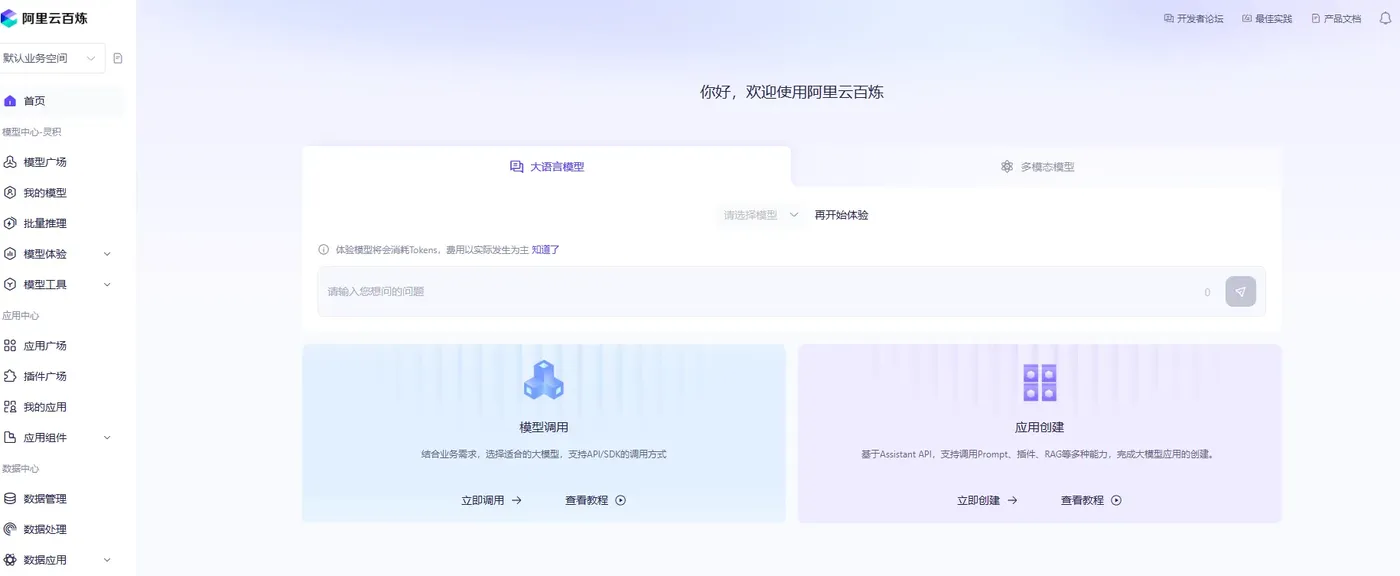Click the 应用创建 card title

pos(1040,427)
